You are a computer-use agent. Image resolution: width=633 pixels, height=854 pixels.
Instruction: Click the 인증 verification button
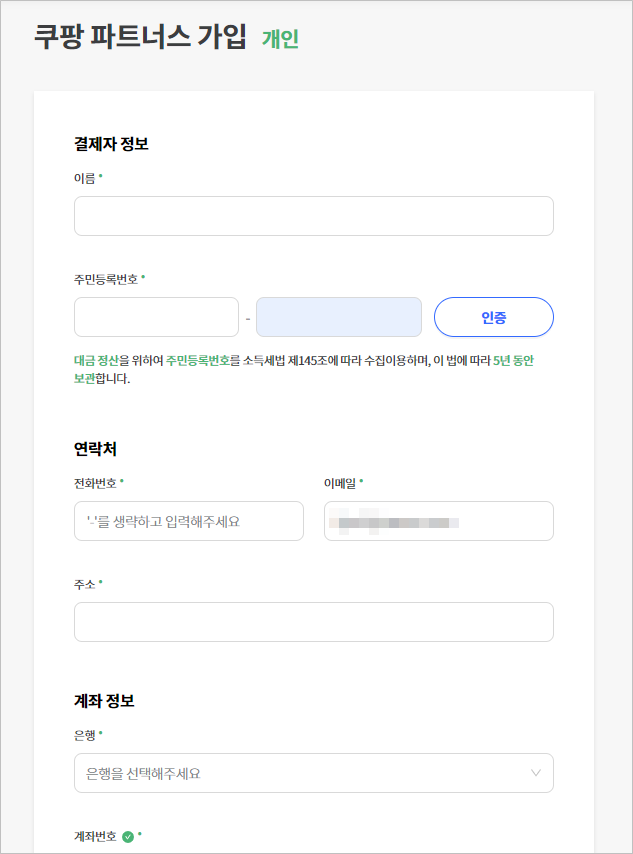tap(494, 317)
